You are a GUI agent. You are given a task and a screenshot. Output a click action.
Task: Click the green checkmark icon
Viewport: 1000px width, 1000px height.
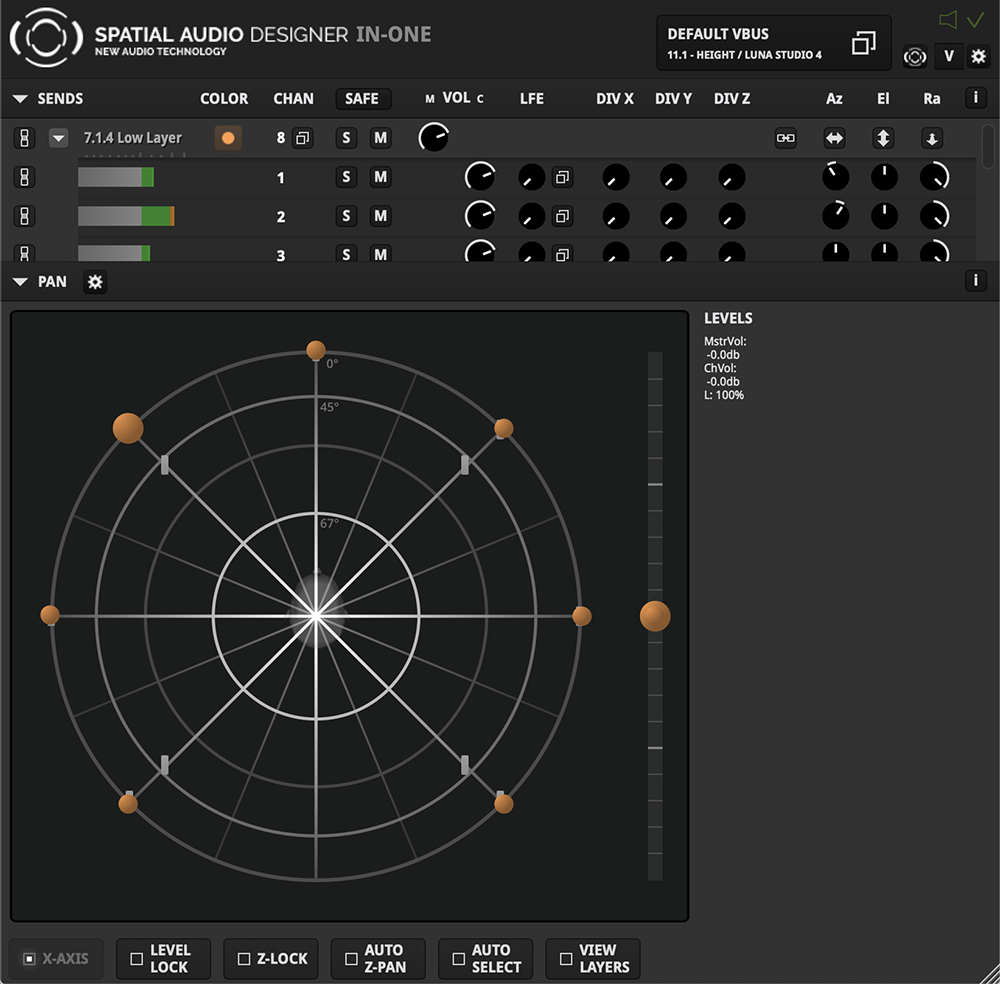tap(975, 20)
